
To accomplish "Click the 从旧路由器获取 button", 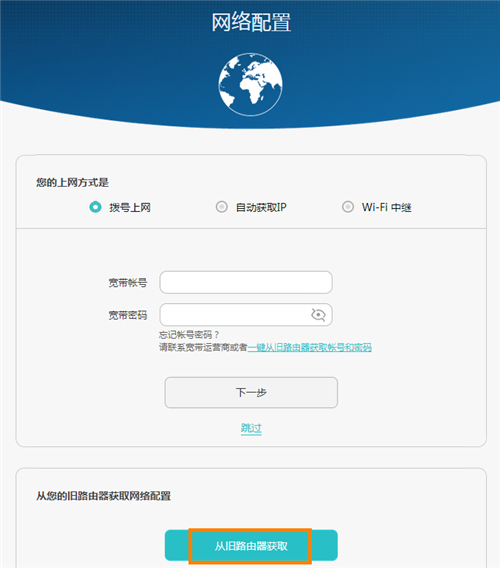I will pos(251,546).
